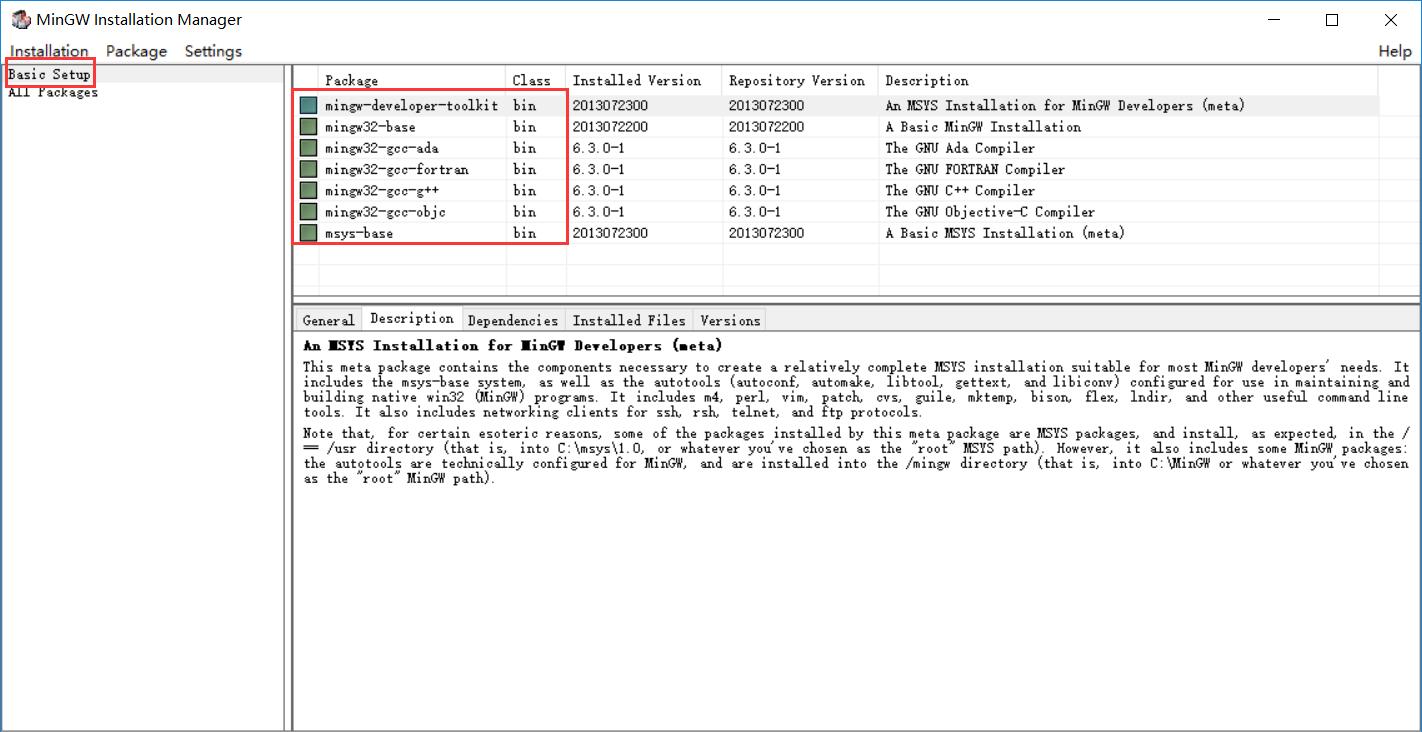Screen dimensions: 1422x732
Task: Click 'The GNU FORTRAN Compiler' description
Action: 975,169
